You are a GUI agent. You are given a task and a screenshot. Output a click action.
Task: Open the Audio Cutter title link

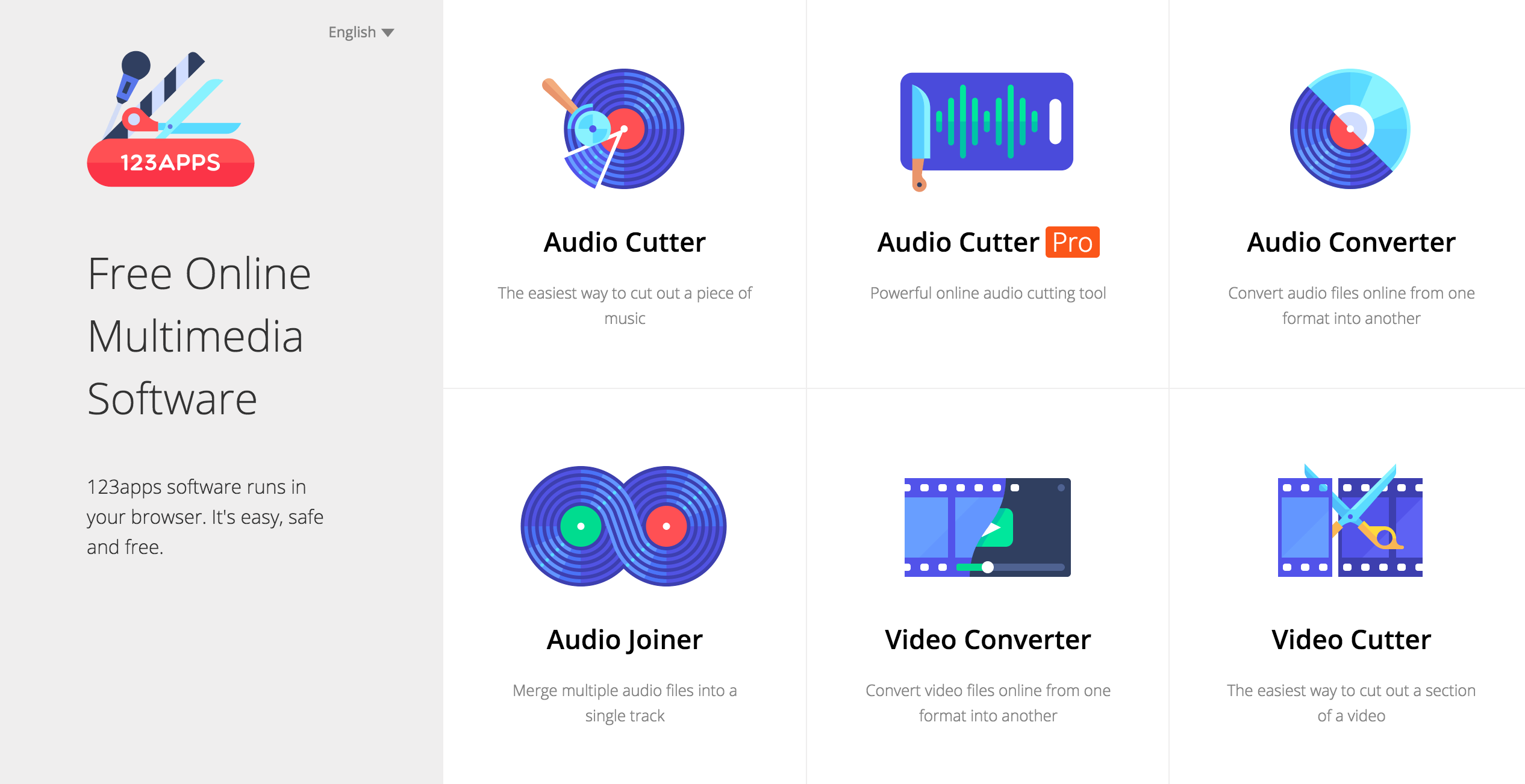click(624, 243)
